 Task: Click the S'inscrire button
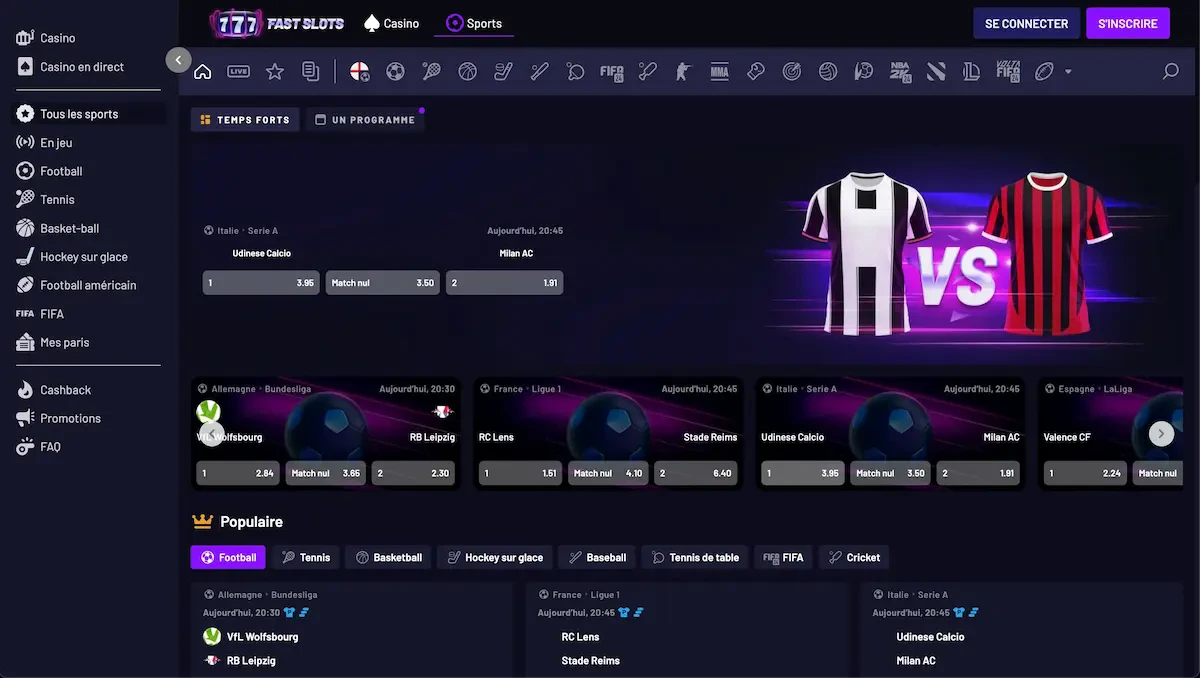1127,23
